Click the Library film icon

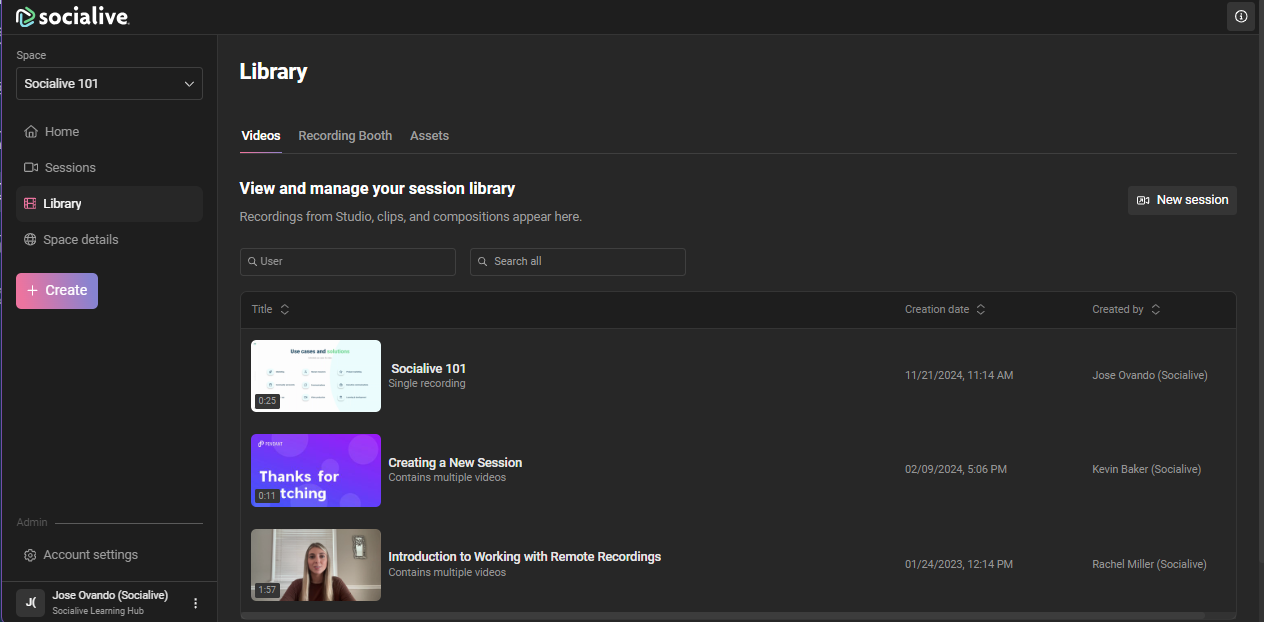point(30,204)
